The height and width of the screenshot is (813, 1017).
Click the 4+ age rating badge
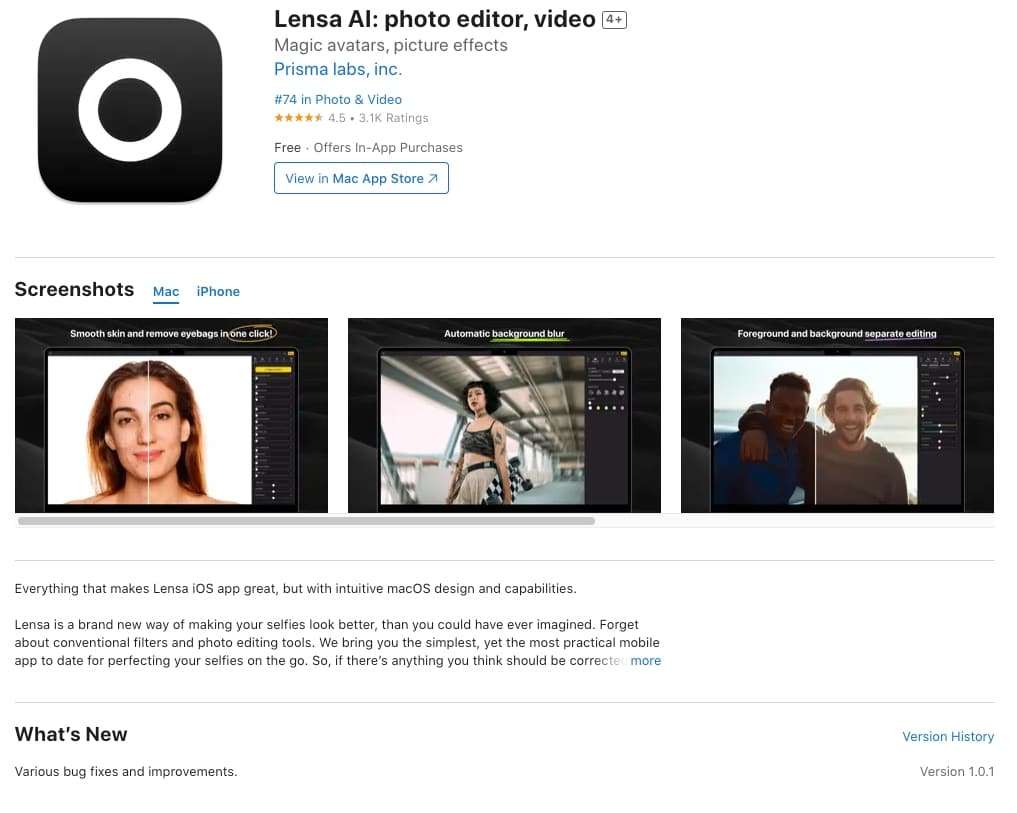tap(614, 19)
